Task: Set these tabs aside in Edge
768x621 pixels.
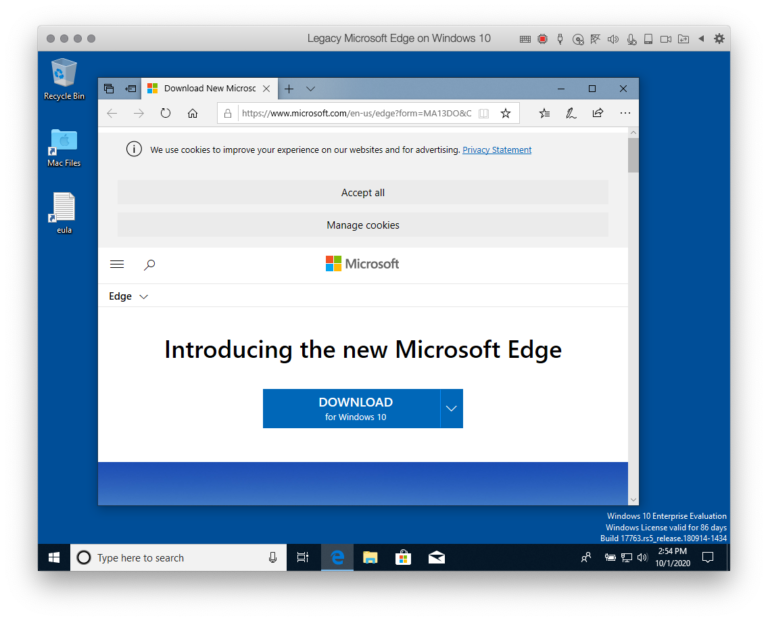Action: pos(131,89)
